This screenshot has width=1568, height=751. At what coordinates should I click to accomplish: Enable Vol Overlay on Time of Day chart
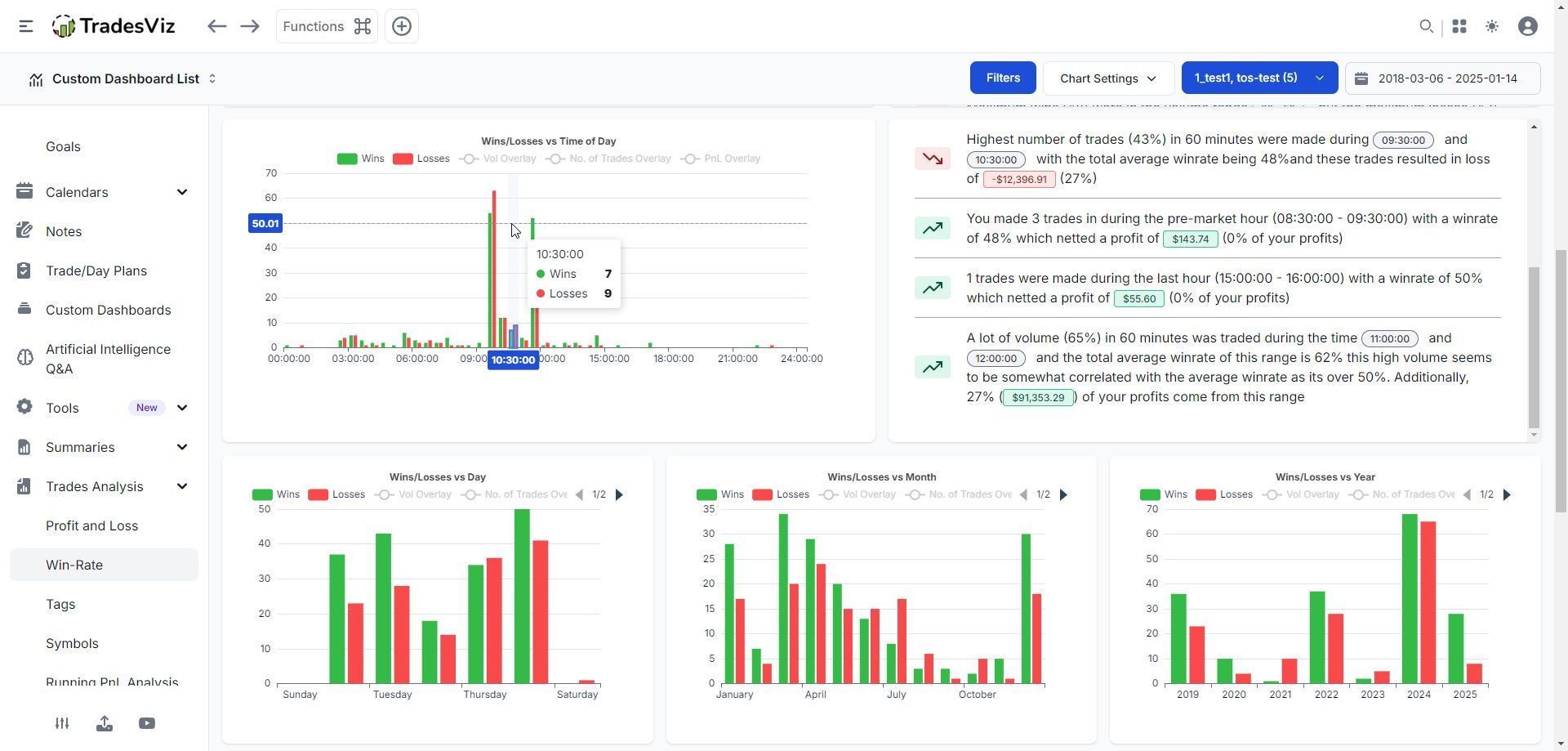tap(497, 159)
